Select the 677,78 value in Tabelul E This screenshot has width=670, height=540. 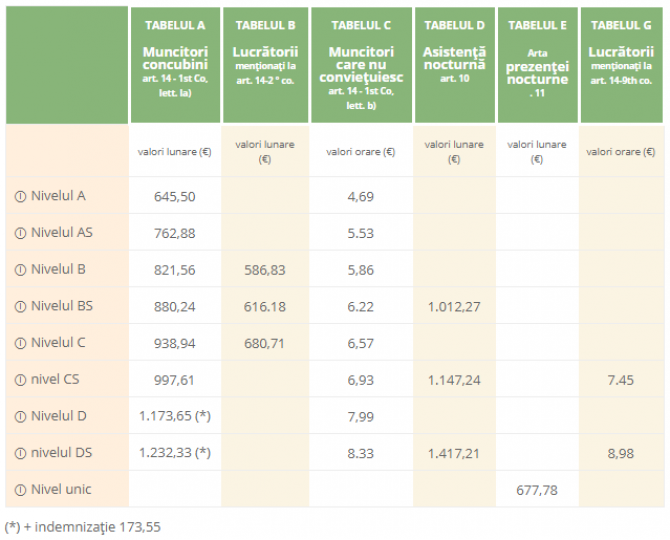pos(537,490)
